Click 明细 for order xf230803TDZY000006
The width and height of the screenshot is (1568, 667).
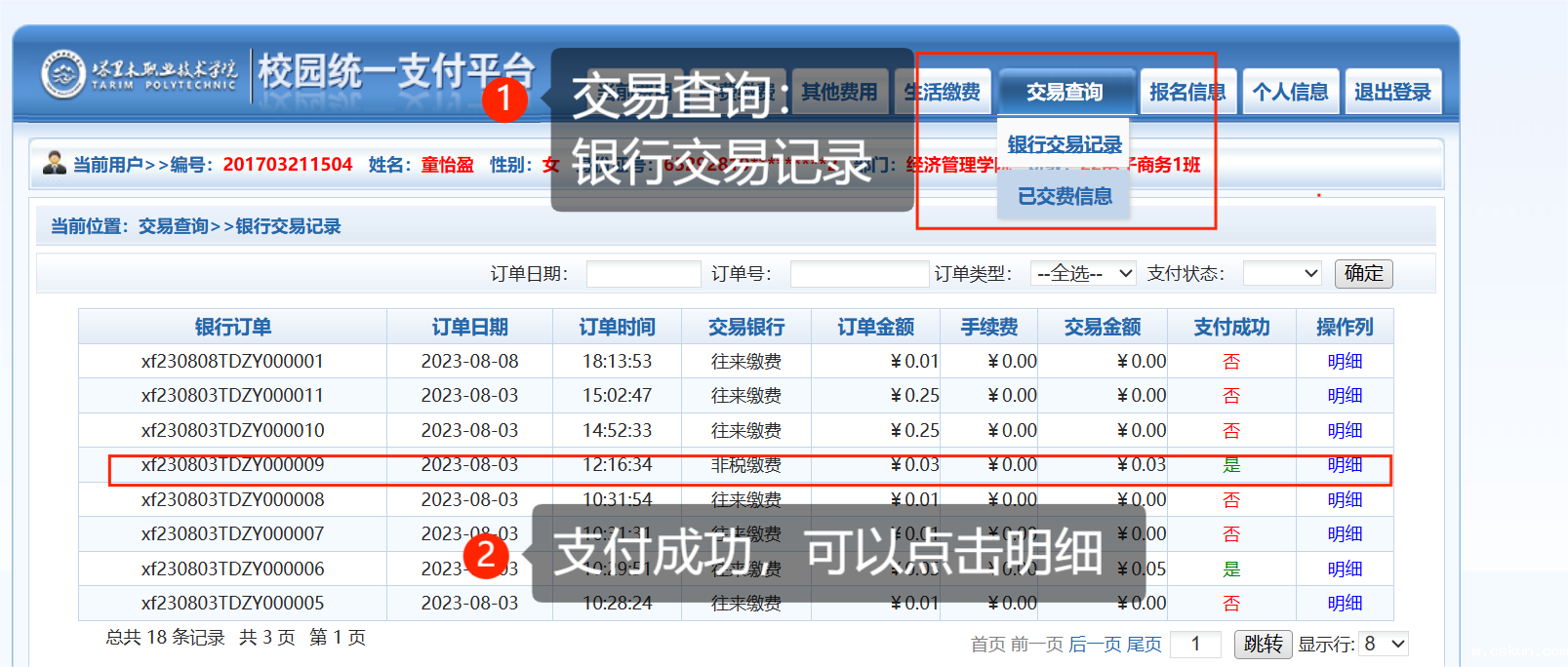point(1345,569)
